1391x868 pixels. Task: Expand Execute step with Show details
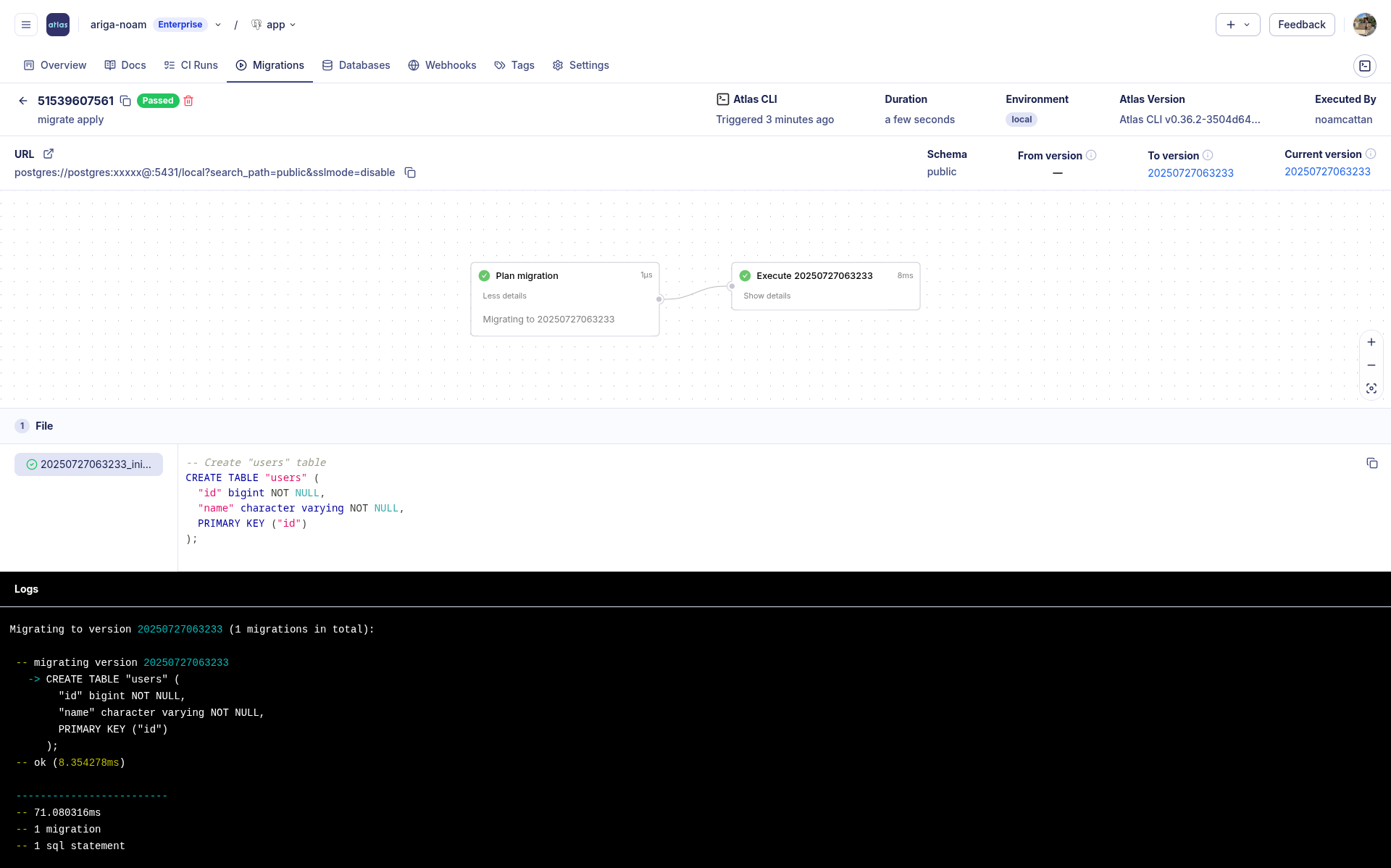click(x=766, y=296)
